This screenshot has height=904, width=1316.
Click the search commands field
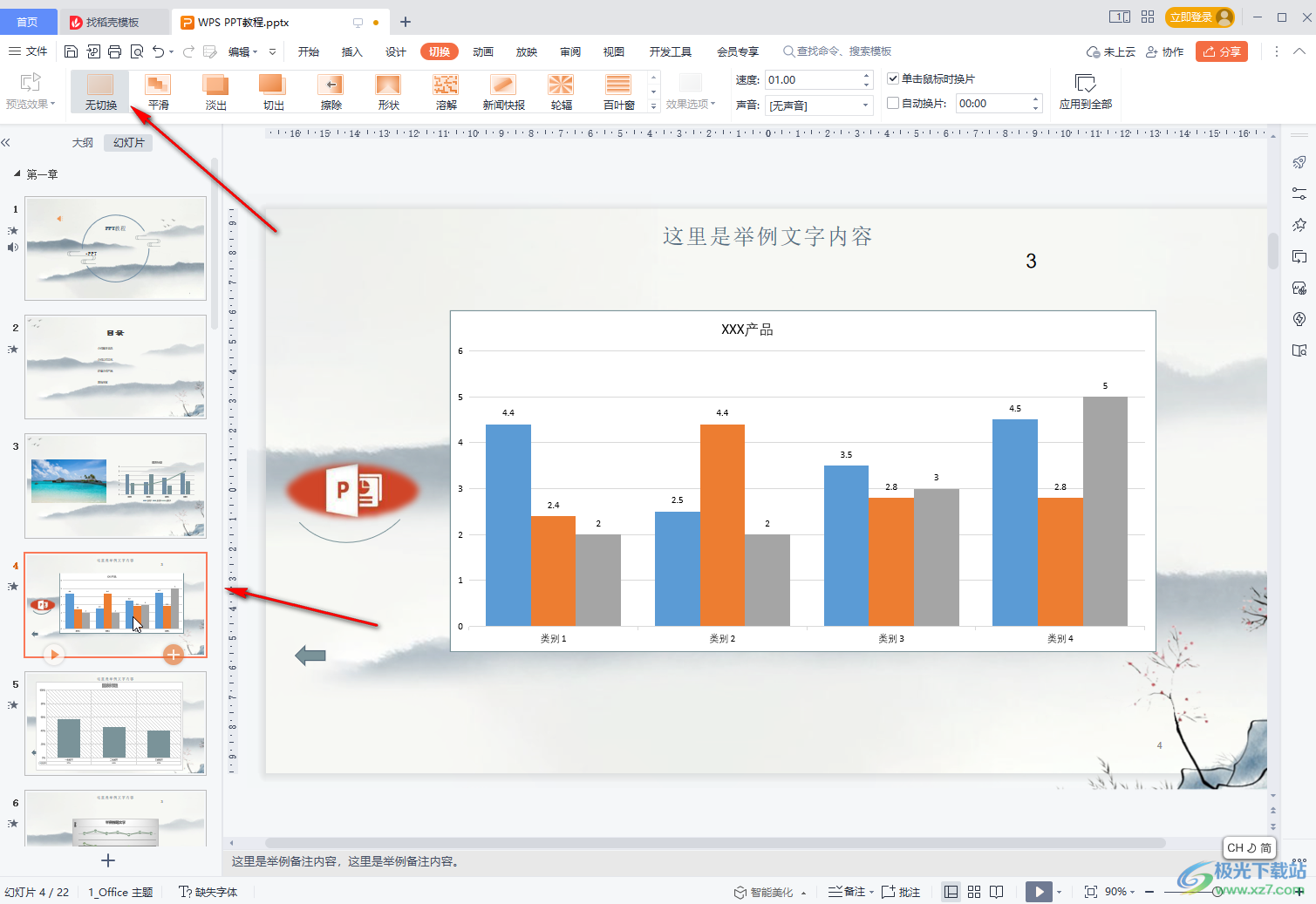(x=837, y=51)
